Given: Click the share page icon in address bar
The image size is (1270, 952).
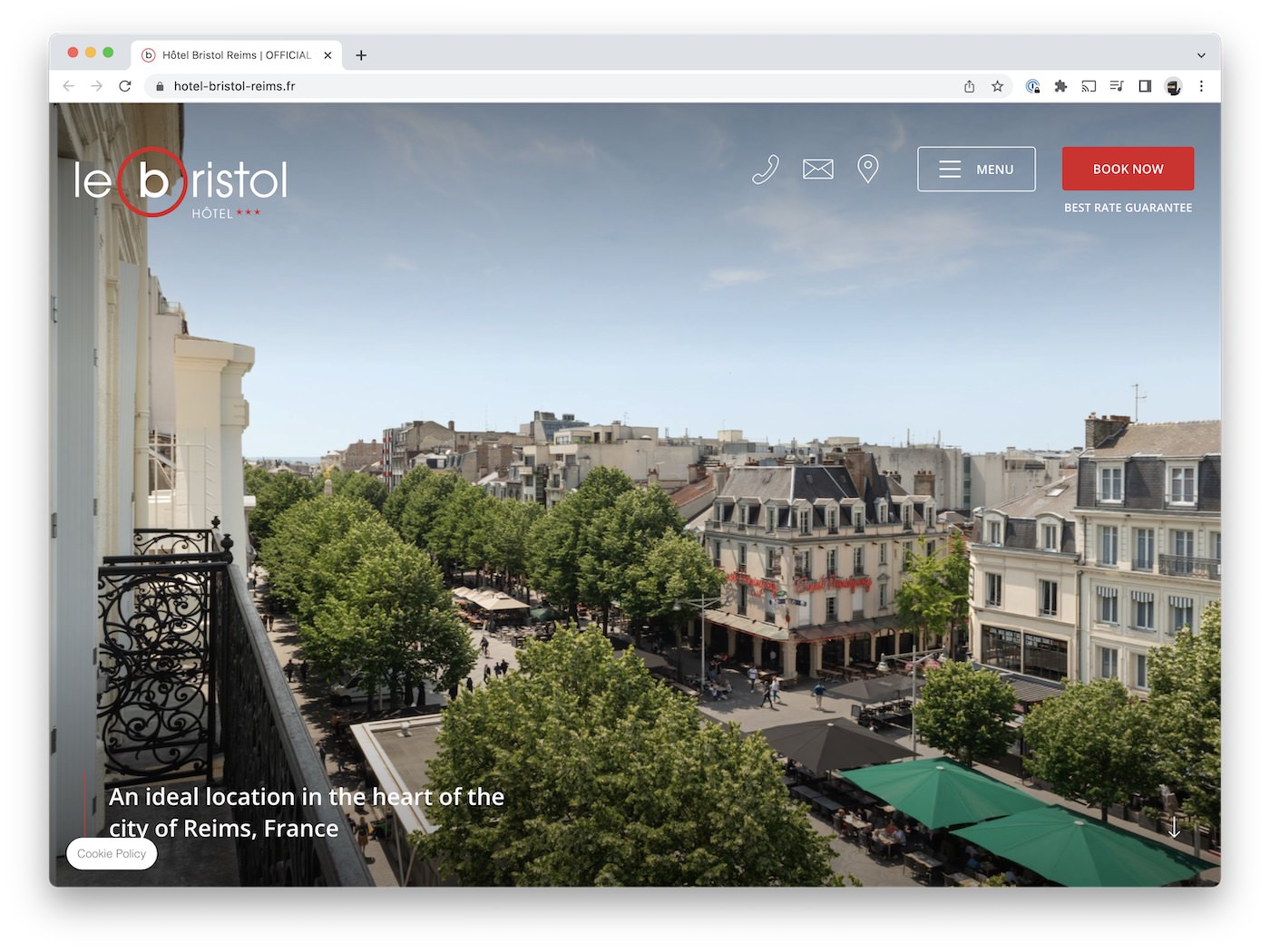Looking at the screenshot, I should (969, 86).
